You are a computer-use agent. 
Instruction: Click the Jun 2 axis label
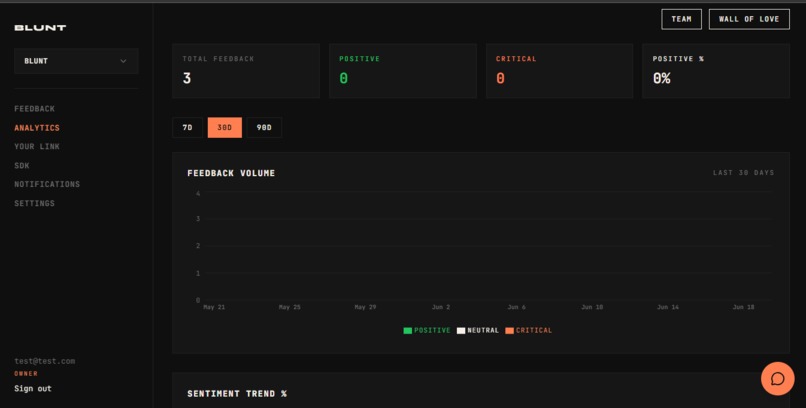[441, 307]
